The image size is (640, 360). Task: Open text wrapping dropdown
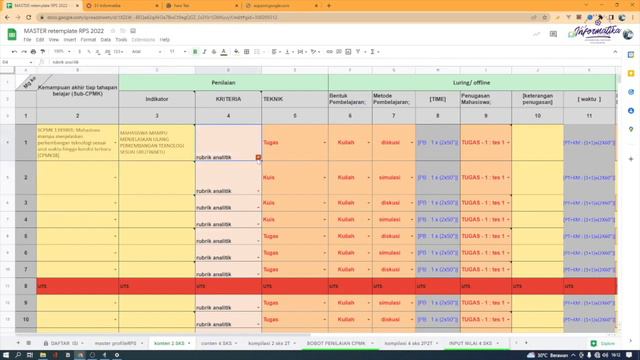(302, 52)
